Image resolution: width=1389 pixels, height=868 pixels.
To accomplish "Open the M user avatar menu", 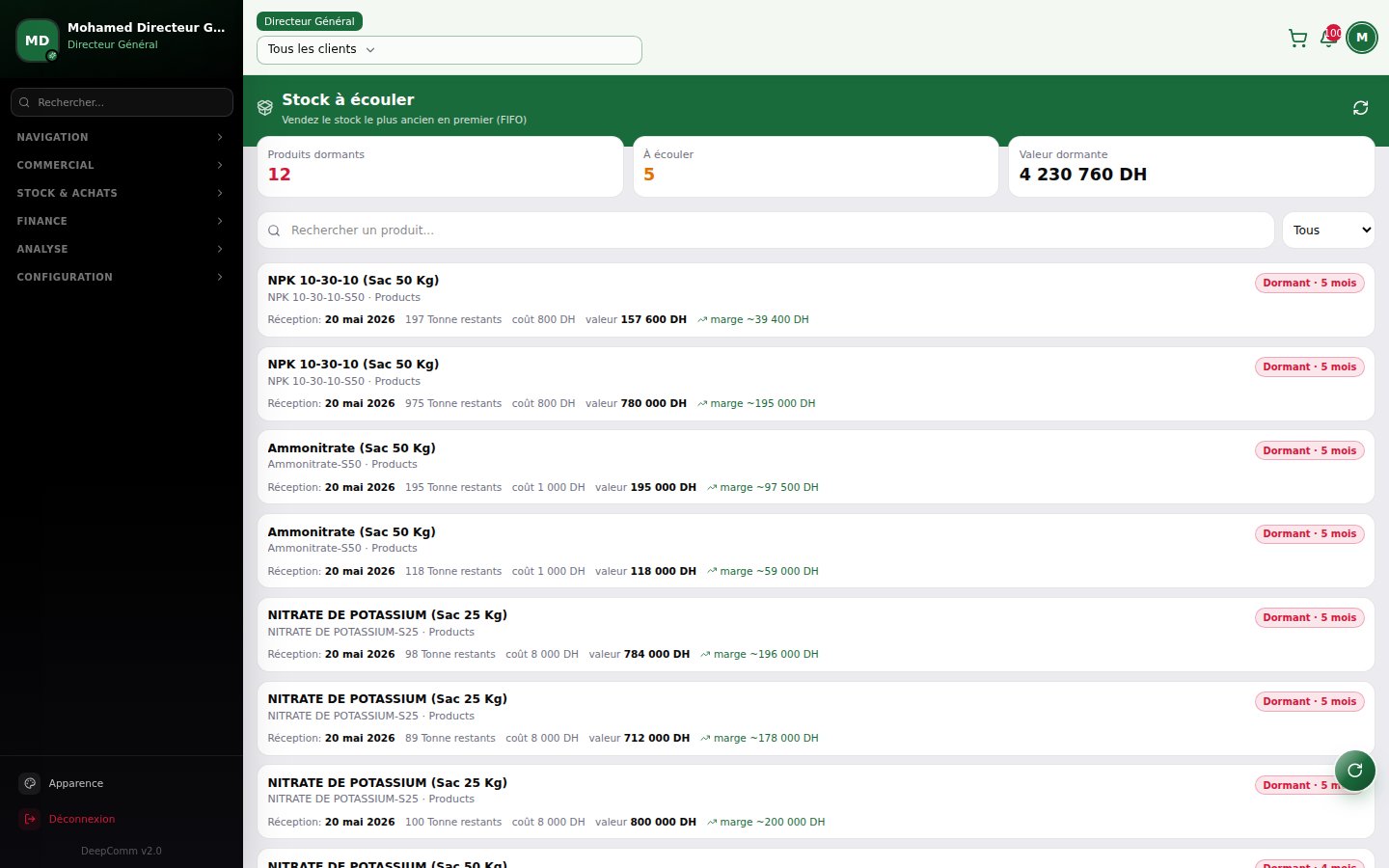I will [x=1362, y=38].
